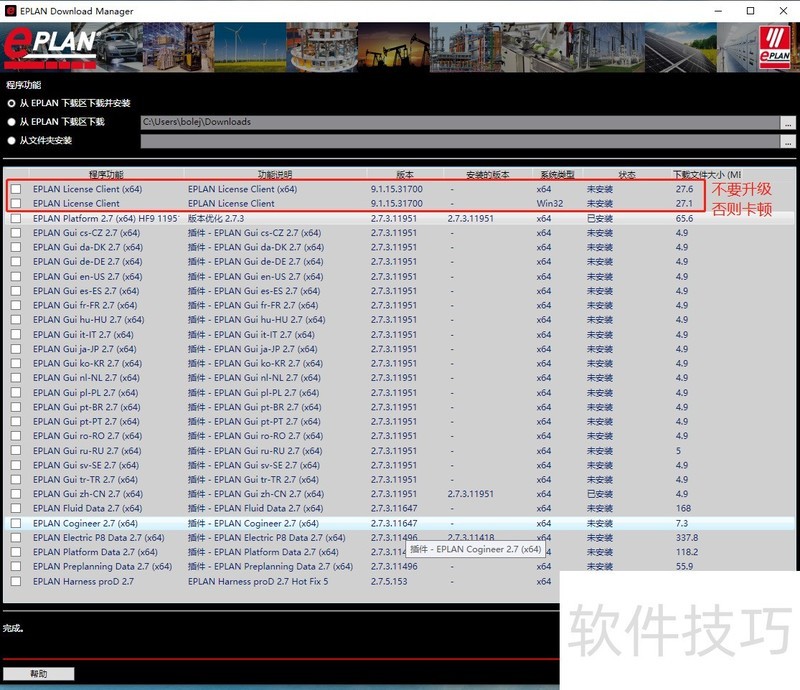Viewport: 800px width, 690px height.
Task: Toggle the EPLAN Gui ro-RO 2.7 checkbox
Action: click(x=16, y=436)
